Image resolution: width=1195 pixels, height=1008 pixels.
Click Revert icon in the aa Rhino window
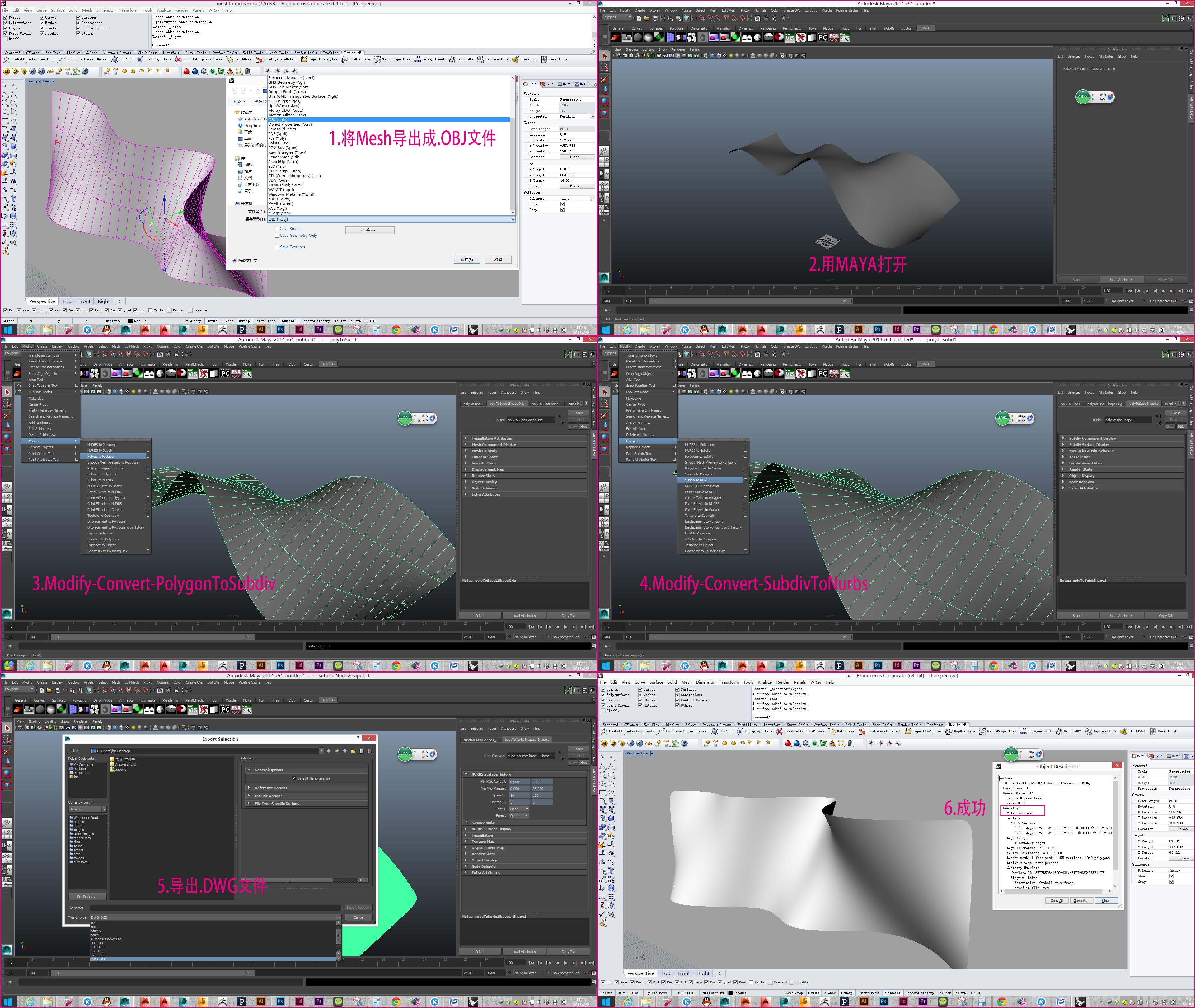click(1153, 731)
